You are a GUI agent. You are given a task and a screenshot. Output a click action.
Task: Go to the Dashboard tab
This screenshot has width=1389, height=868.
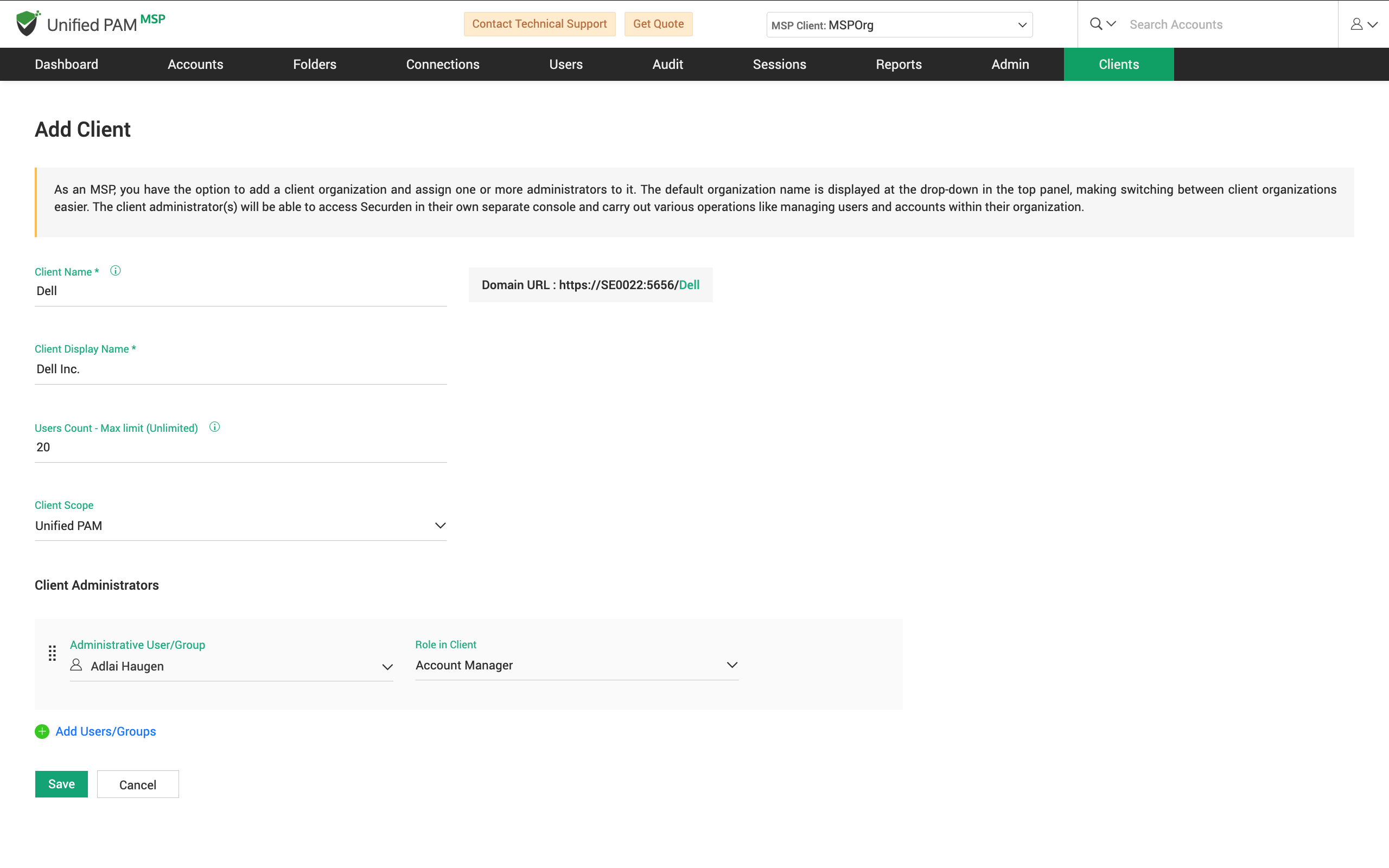click(67, 65)
